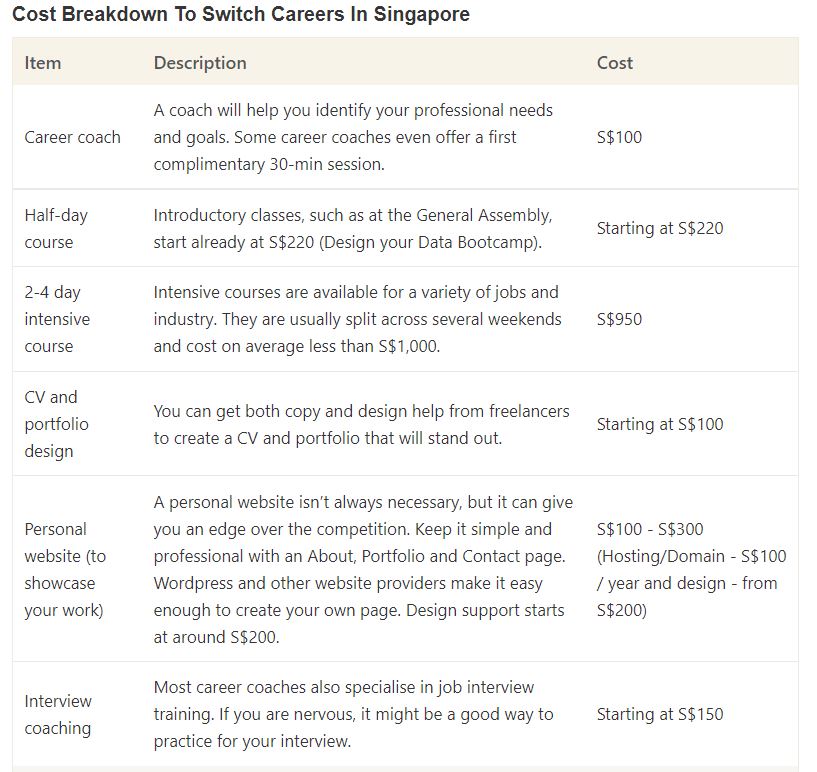This screenshot has height=772, width=817.
Task: Click the S$100 cost for Career coach
Action: (619, 137)
